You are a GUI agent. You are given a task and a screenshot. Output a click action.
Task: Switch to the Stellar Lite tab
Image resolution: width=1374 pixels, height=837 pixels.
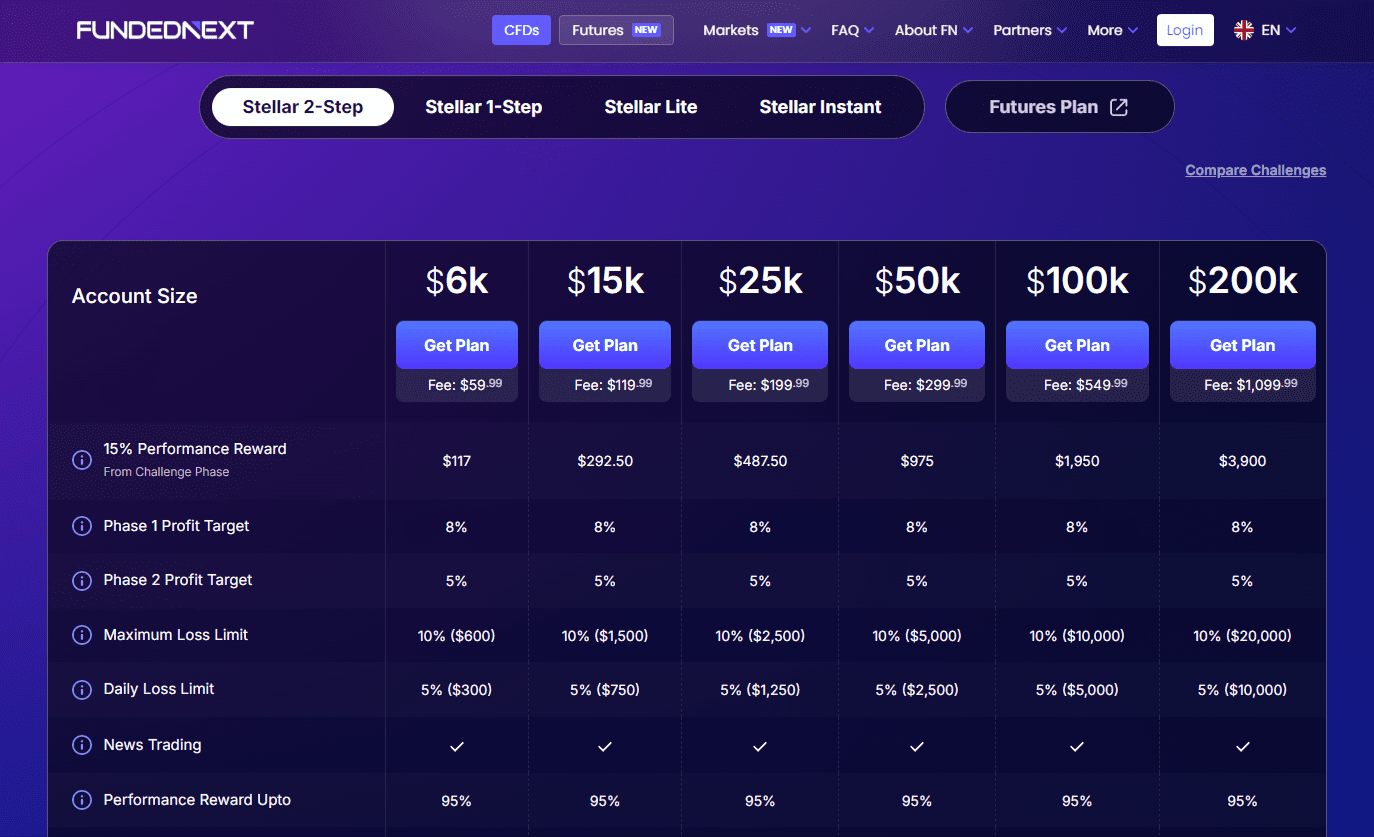coord(651,107)
